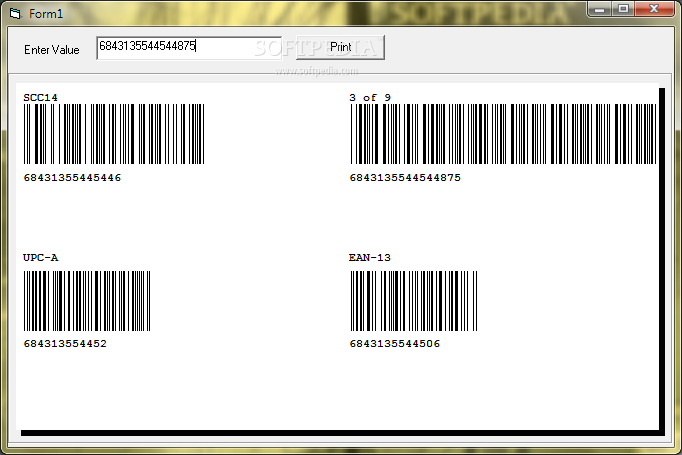Click the '3 of 9' label text
This screenshot has height=455, width=682.
[x=370, y=97]
